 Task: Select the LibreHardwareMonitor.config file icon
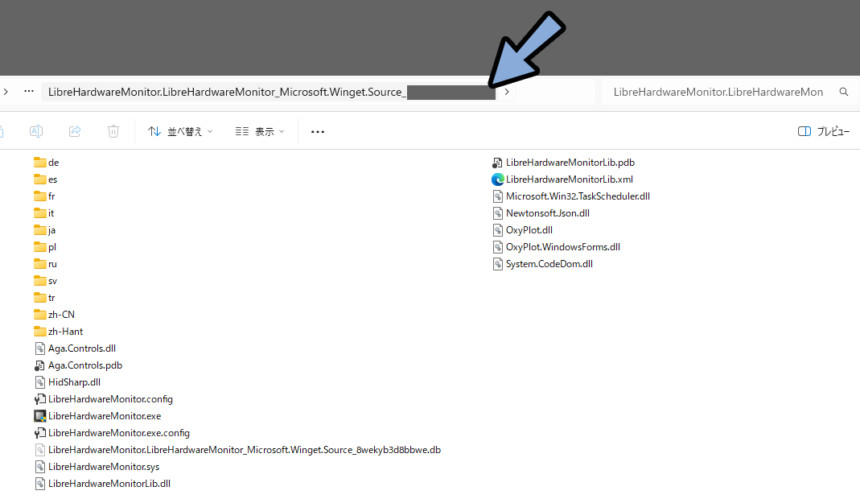pos(39,399)
